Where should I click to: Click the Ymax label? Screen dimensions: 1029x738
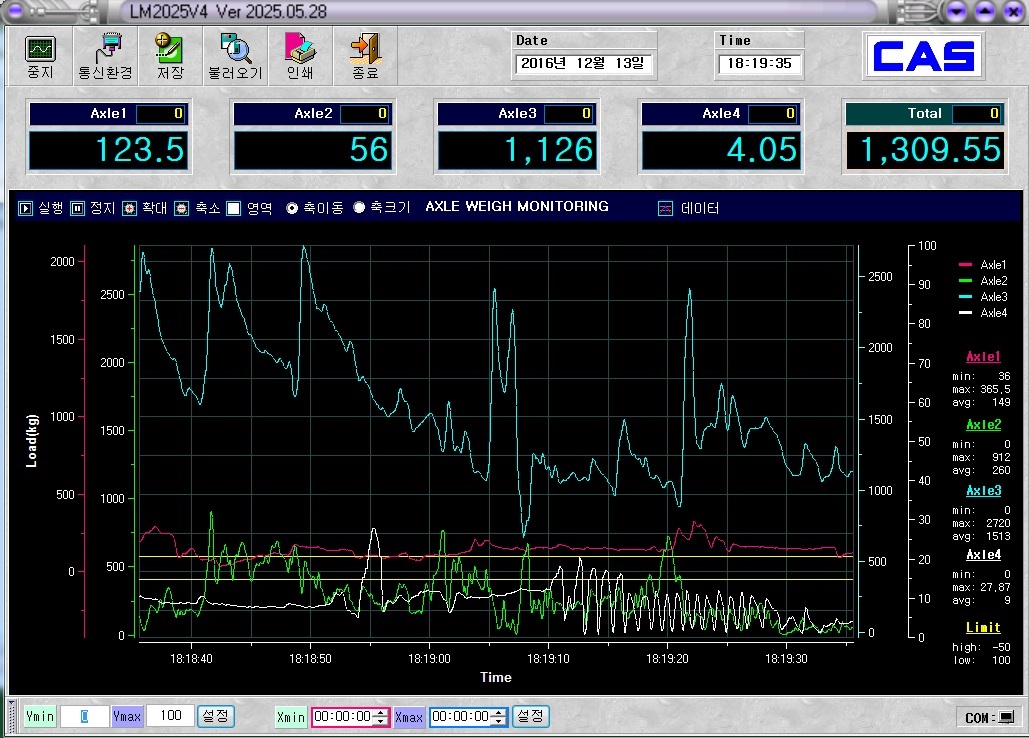(127, 716)
